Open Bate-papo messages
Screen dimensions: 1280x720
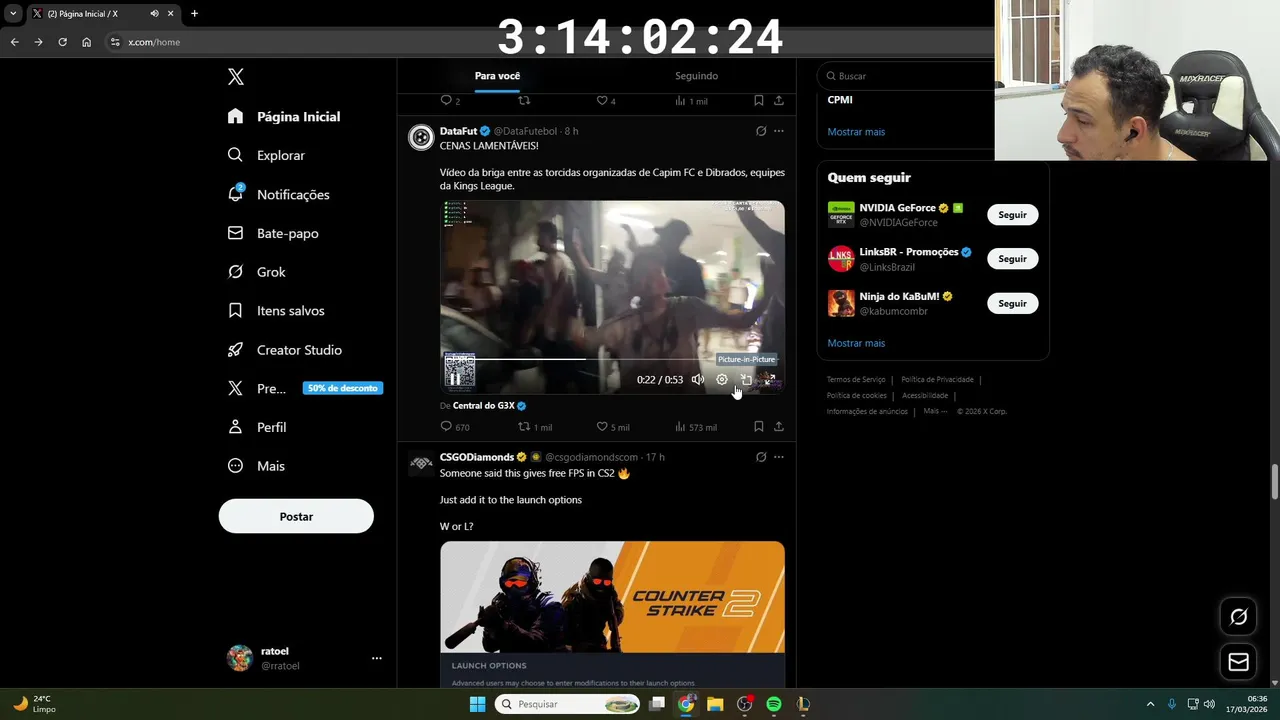coord(273,233)
